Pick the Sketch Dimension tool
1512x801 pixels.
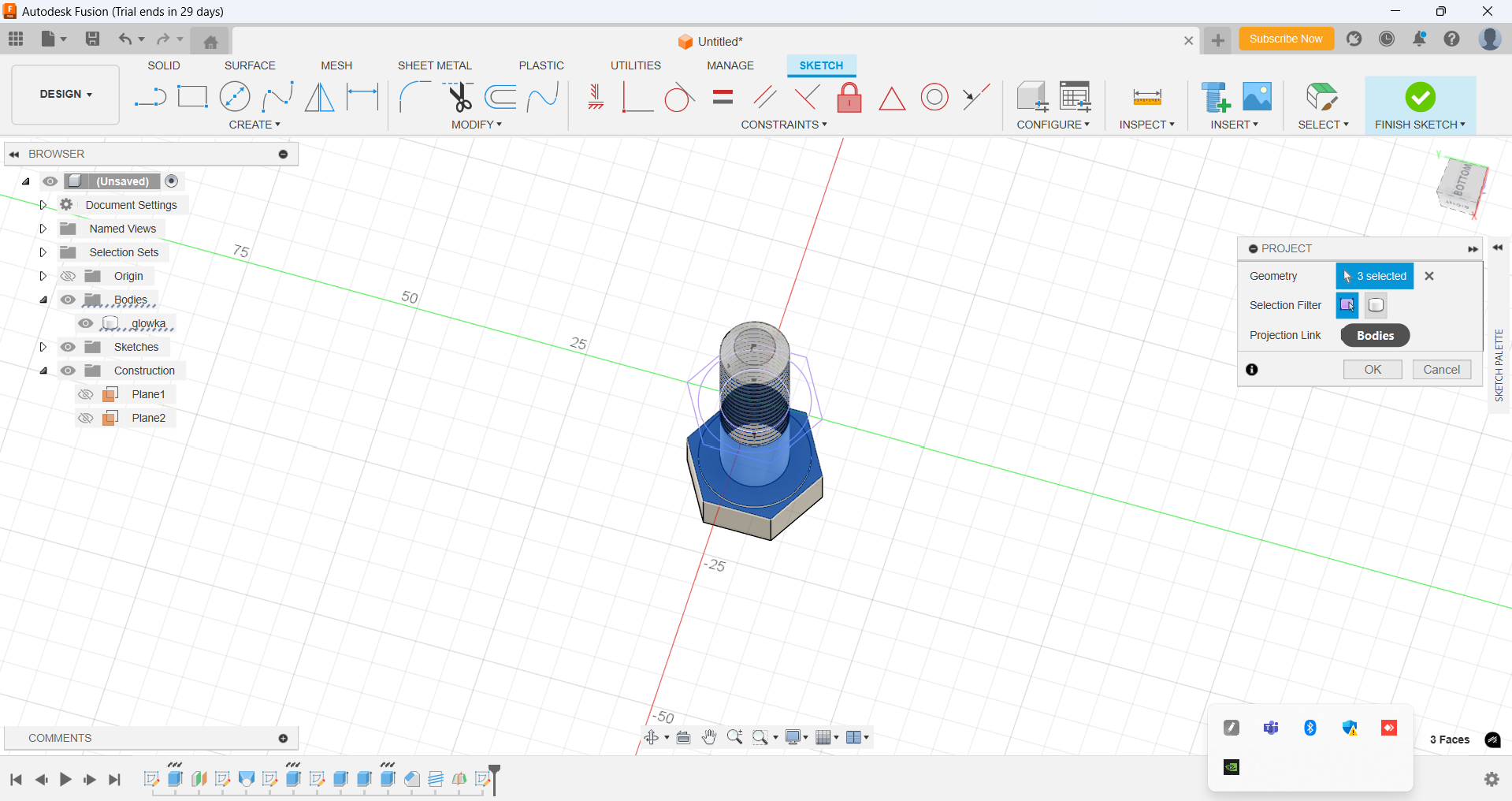tap(362, 97)
